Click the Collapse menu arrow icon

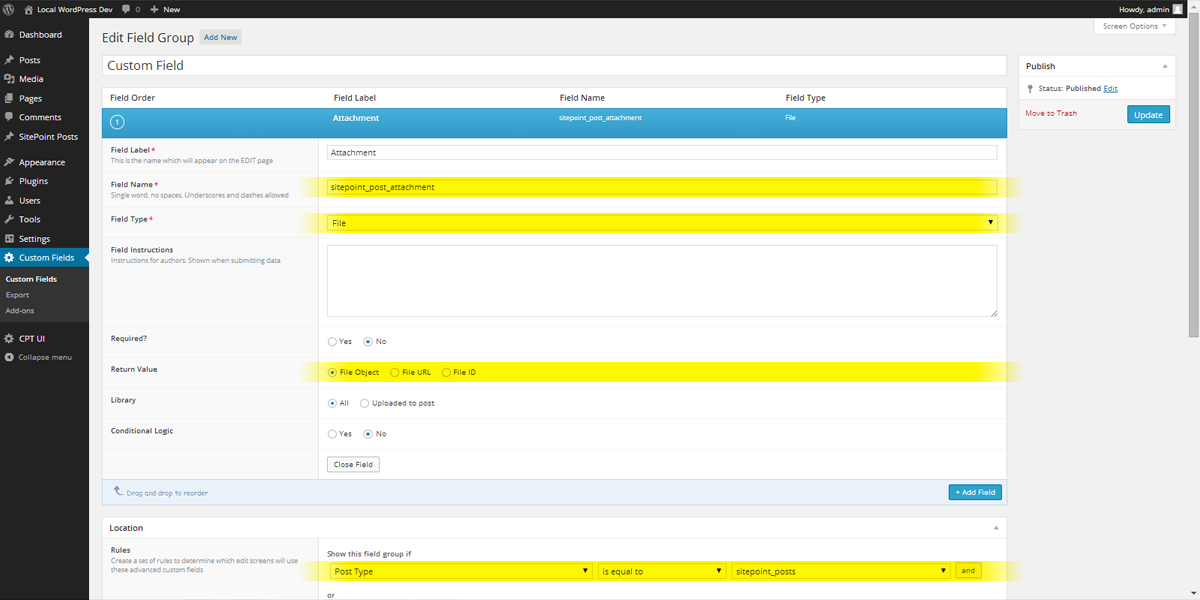pos(9,357)
